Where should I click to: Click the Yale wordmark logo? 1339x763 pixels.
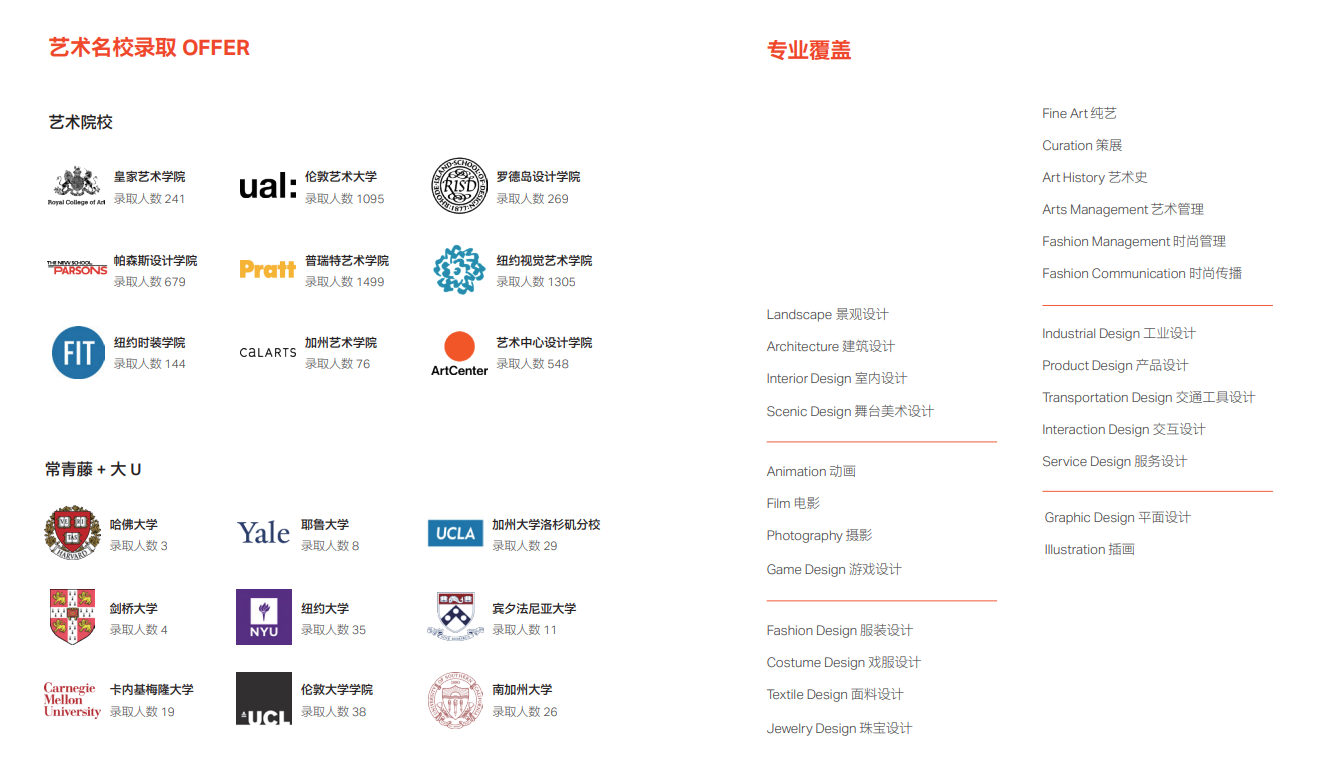click(x=264, y=533)
